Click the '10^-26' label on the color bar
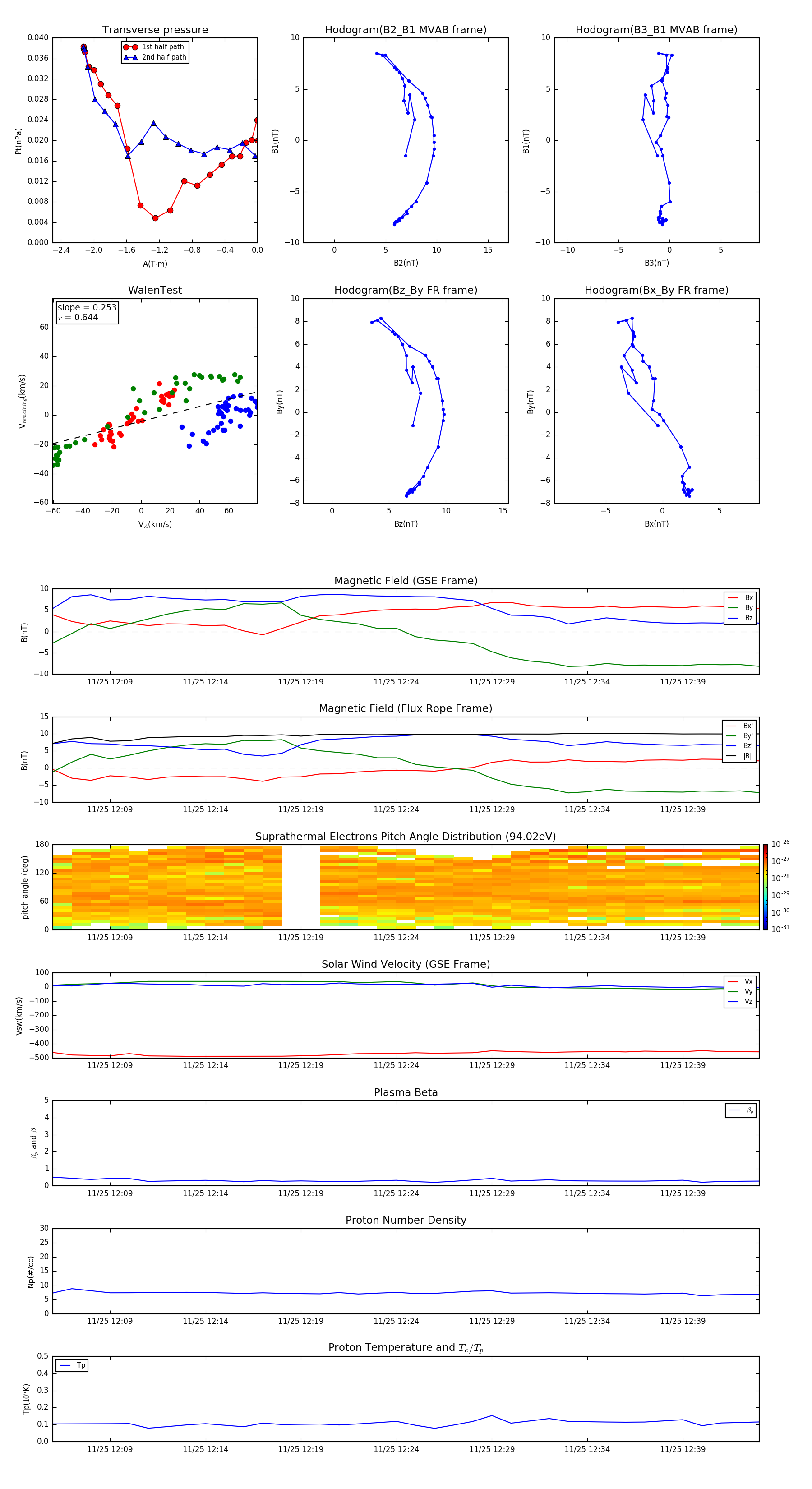Viewport: 812px width, 1489px height. point(780,844)
